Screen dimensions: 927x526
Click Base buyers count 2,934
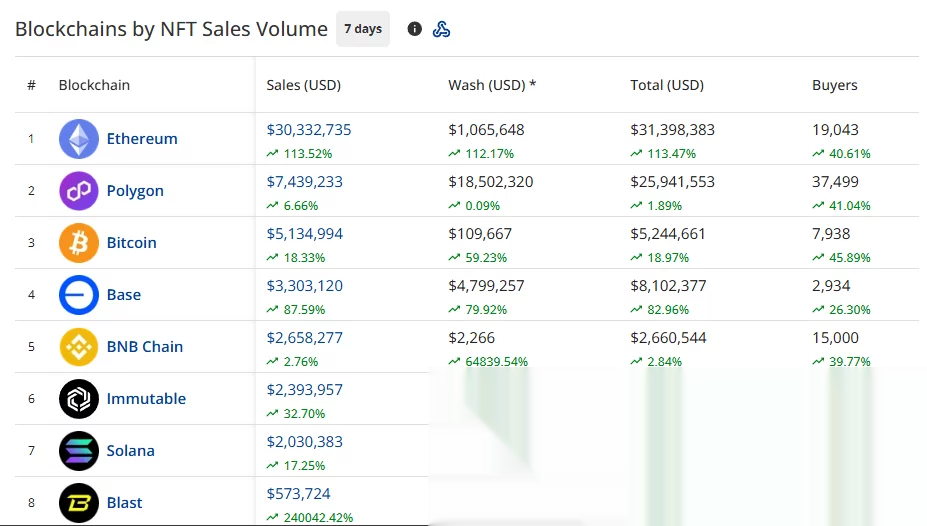pyautogui.click(x=831, y=286)
